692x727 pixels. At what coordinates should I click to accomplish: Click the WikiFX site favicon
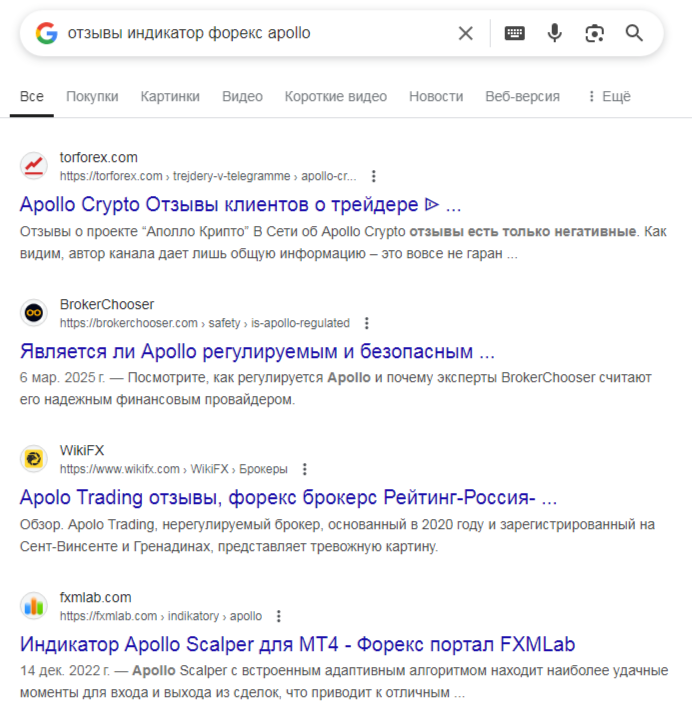tap(34, 458)
